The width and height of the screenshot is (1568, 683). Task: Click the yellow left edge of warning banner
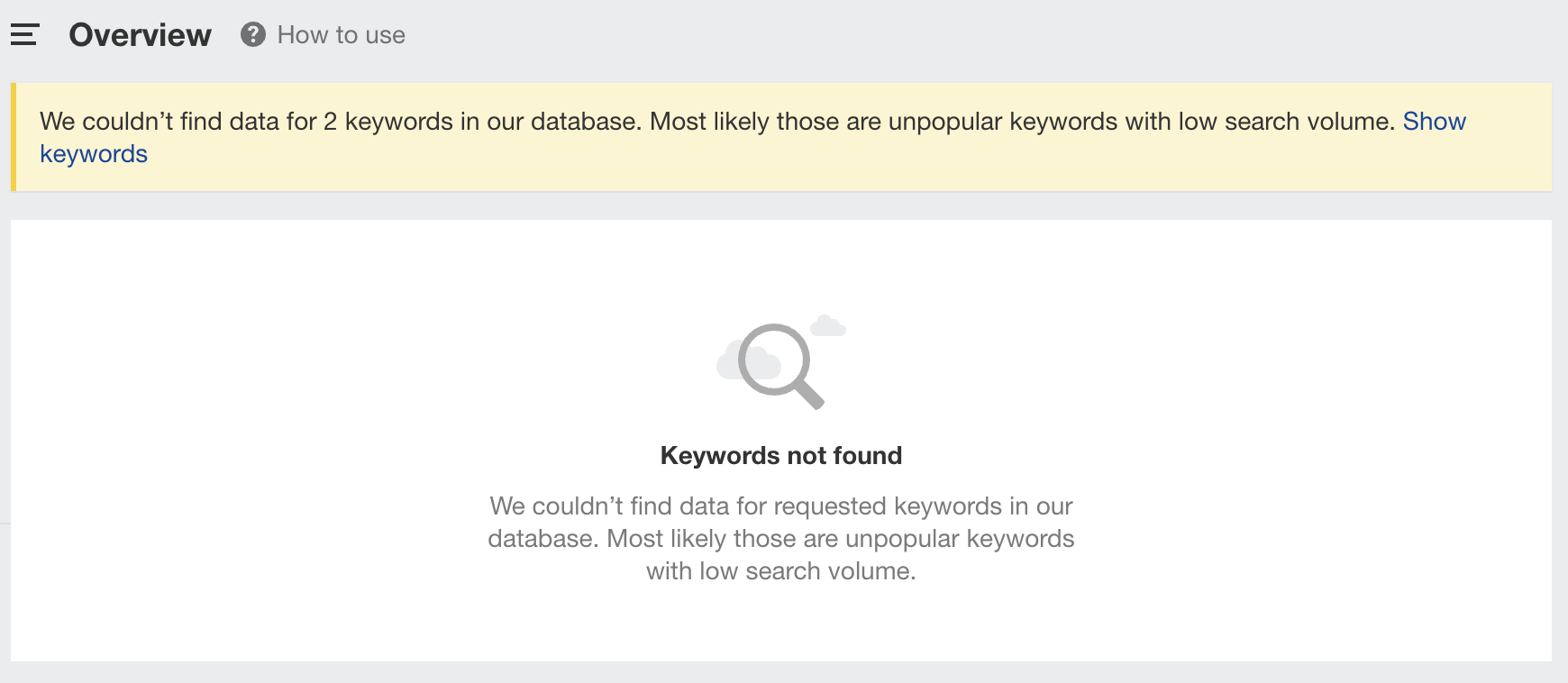(14, 137)
